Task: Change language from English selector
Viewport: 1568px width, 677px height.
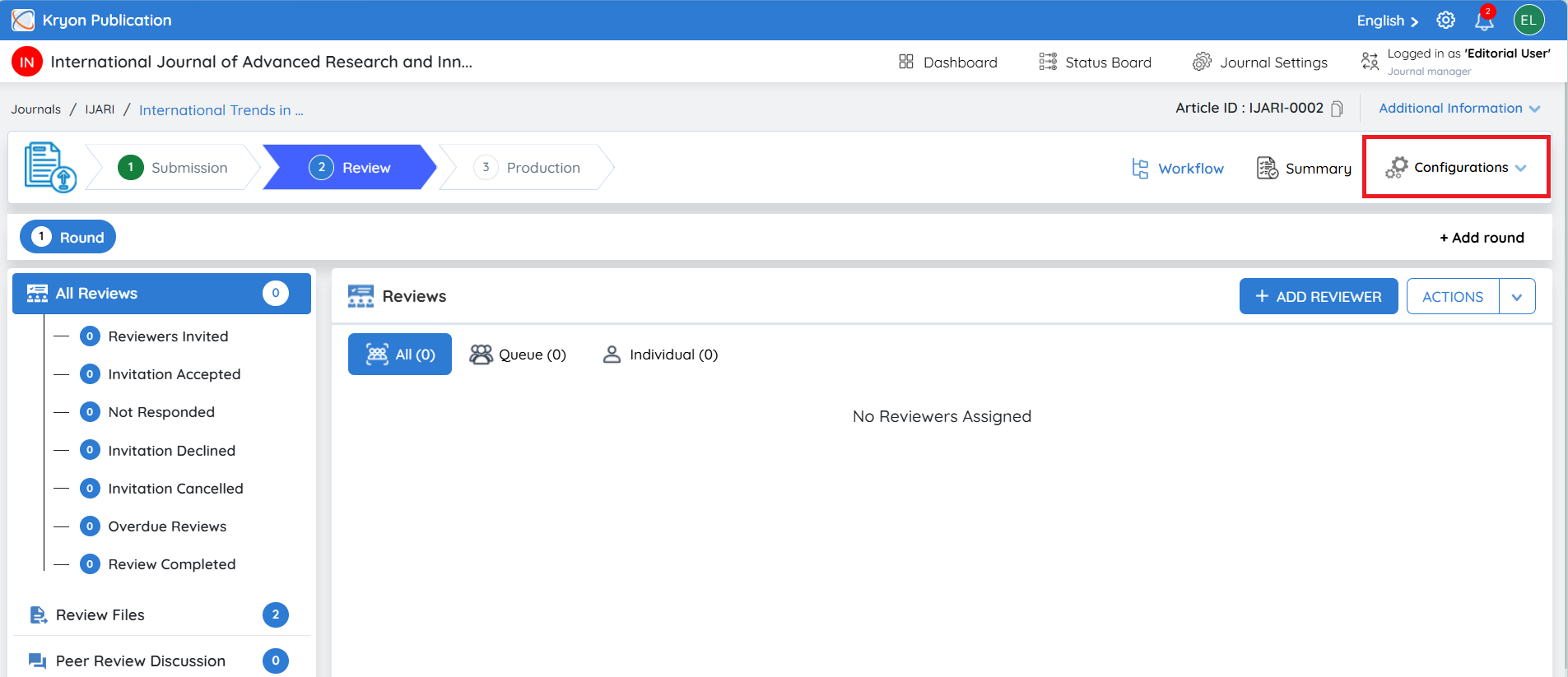Action: (x=1388, y=21)
